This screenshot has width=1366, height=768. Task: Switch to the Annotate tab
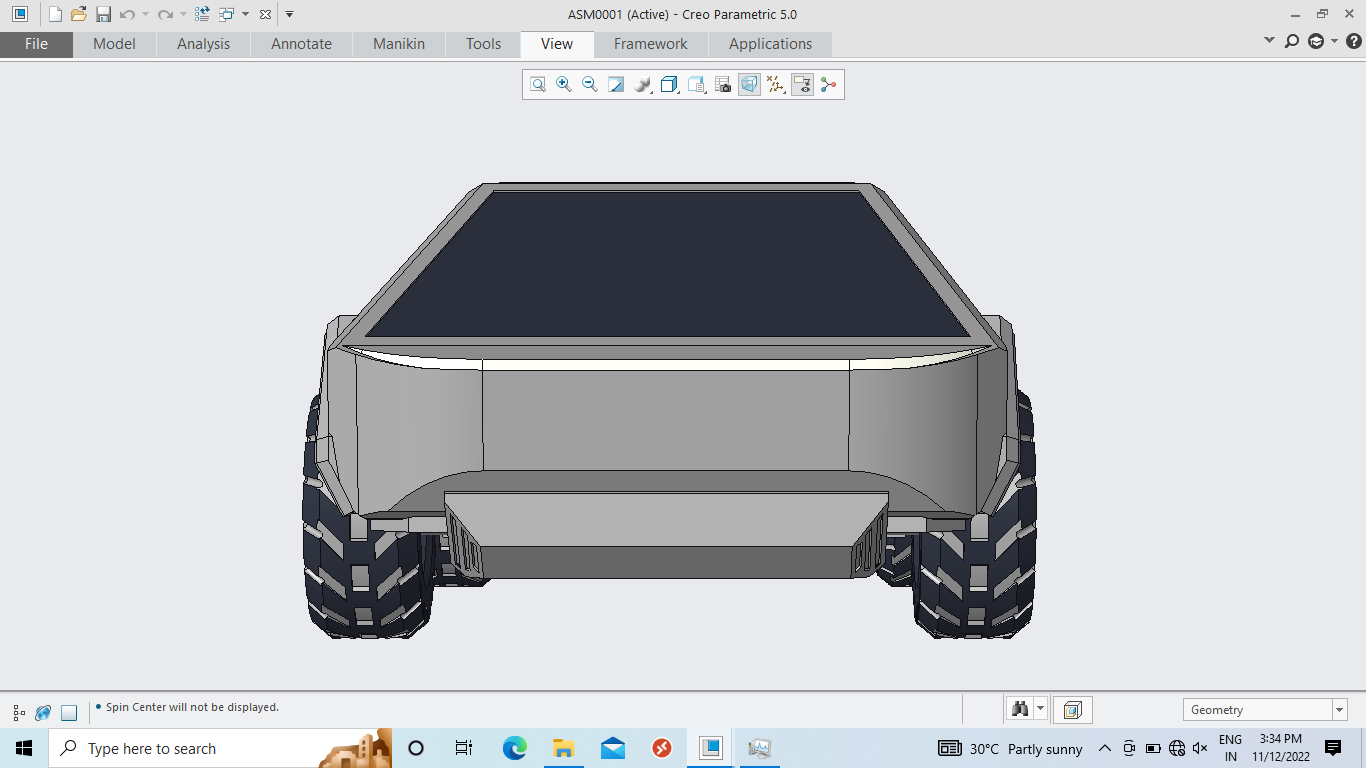click(x=301, y=44)
